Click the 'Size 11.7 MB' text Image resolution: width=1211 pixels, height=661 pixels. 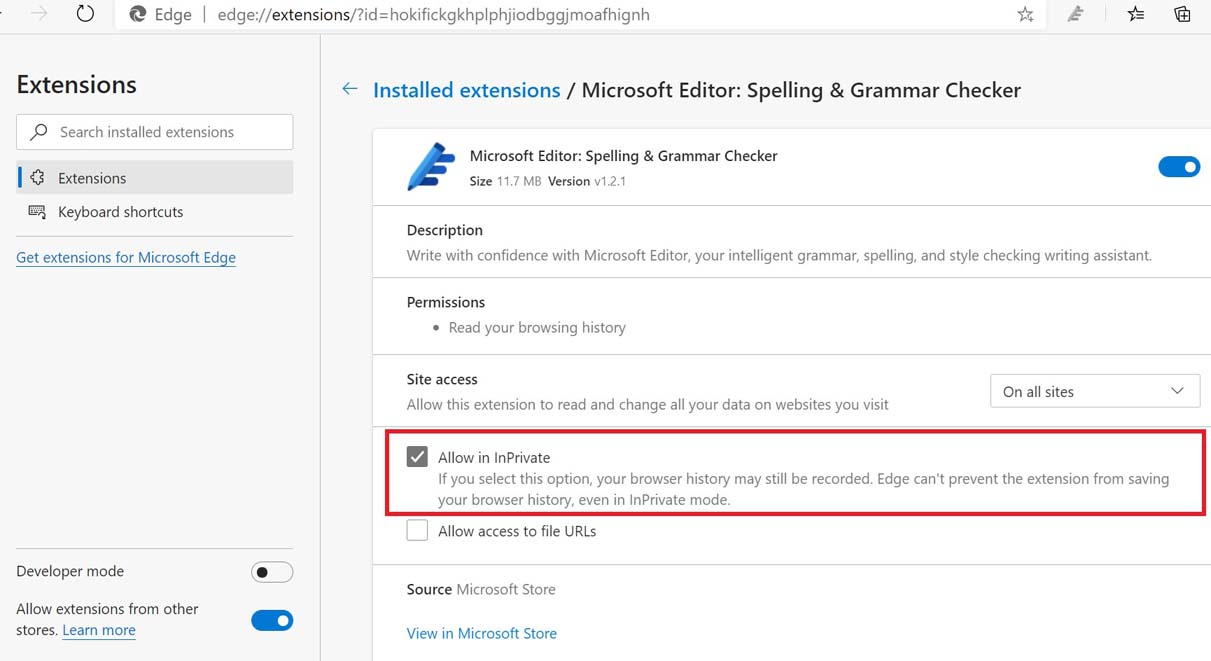(505, 181)
